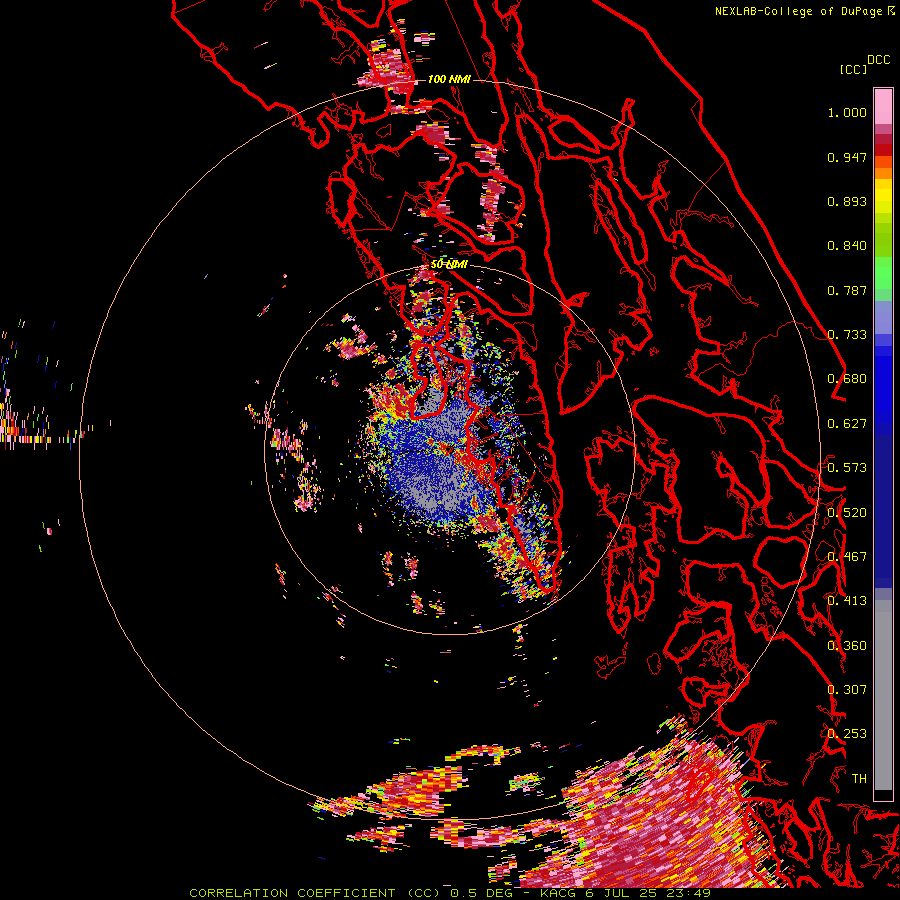This screenshot has width=900, height=900.
Task: Click the 0.413 scale value
Action: tap(847, 601)
